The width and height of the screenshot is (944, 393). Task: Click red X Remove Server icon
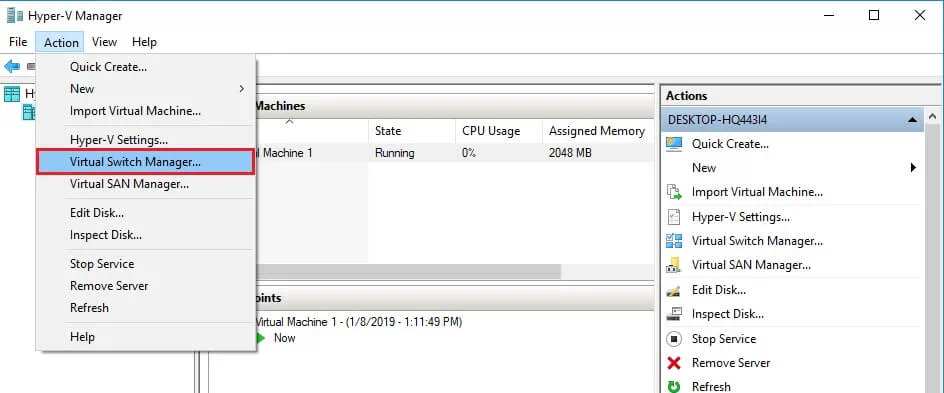coord(674,363)
